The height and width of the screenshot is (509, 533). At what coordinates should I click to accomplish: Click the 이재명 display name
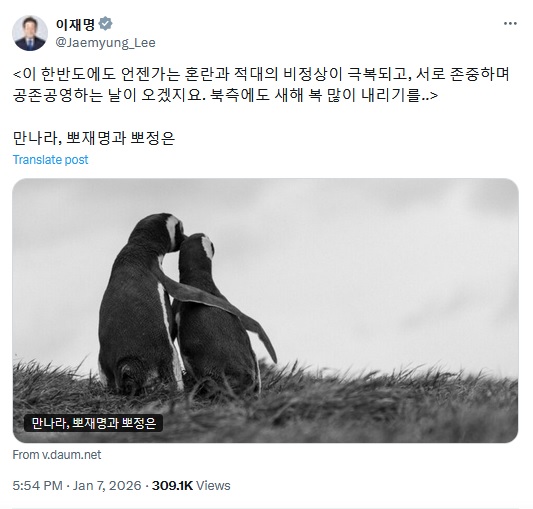pyautogui.click(x=75, y=23)
